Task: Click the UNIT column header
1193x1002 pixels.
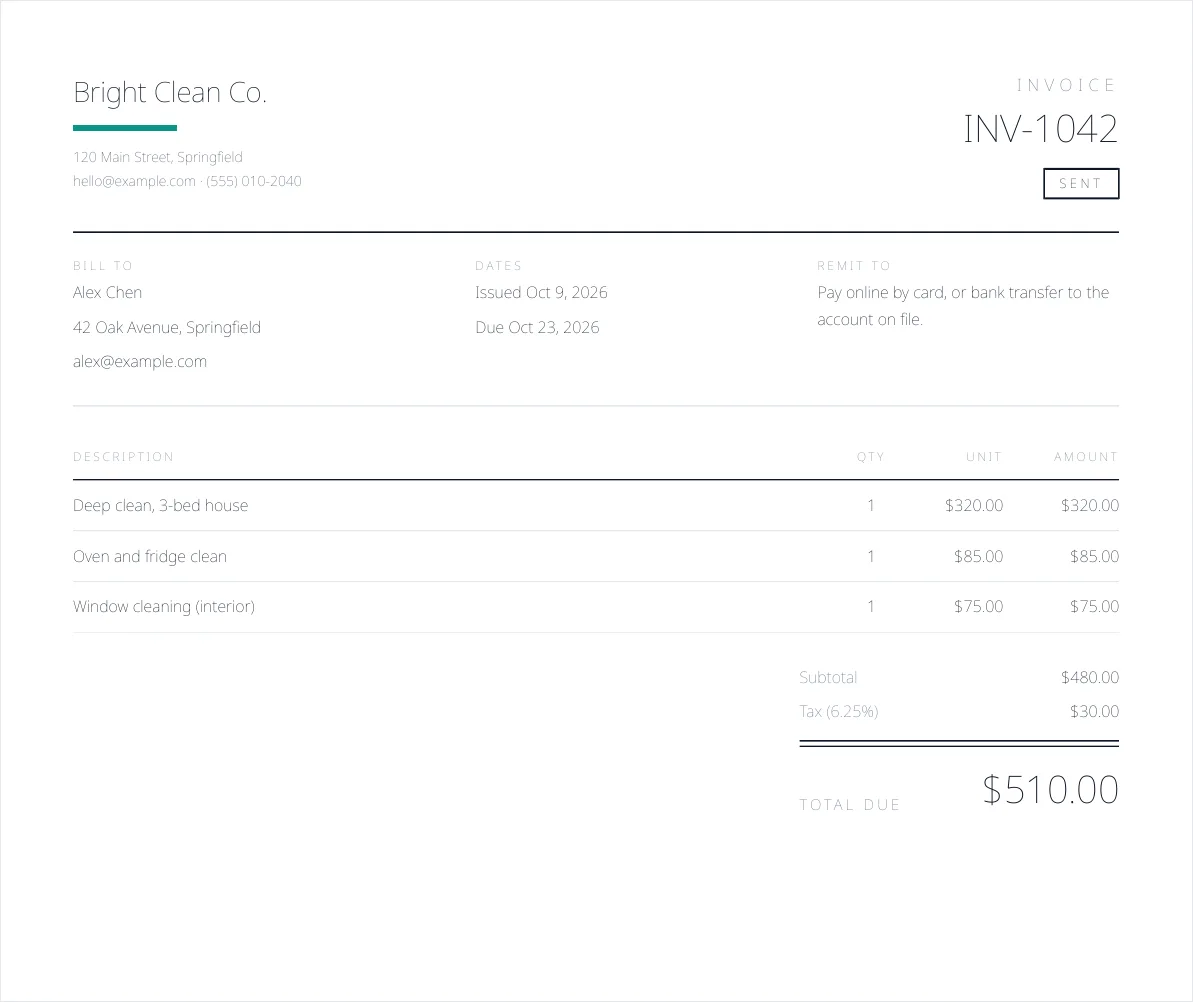Action: coord(984,456)
